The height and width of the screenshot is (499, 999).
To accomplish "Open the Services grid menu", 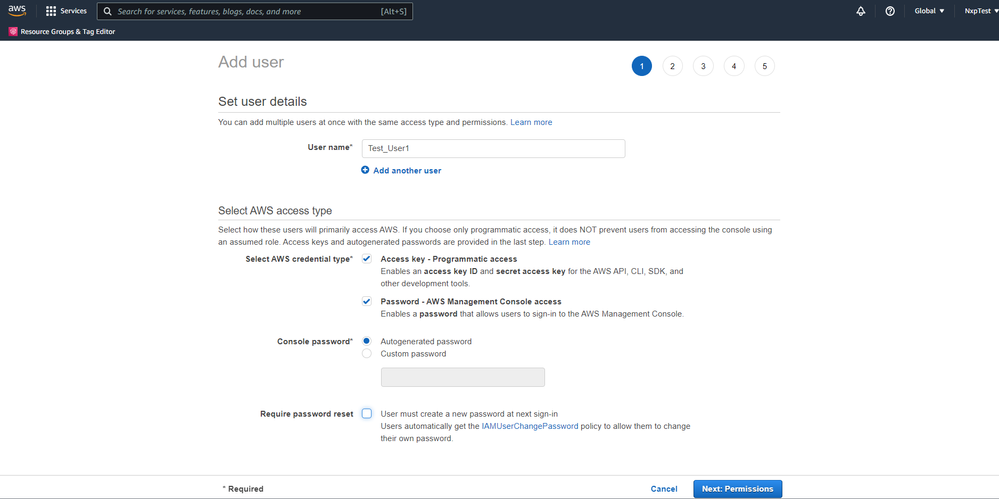I will [51, 11].
